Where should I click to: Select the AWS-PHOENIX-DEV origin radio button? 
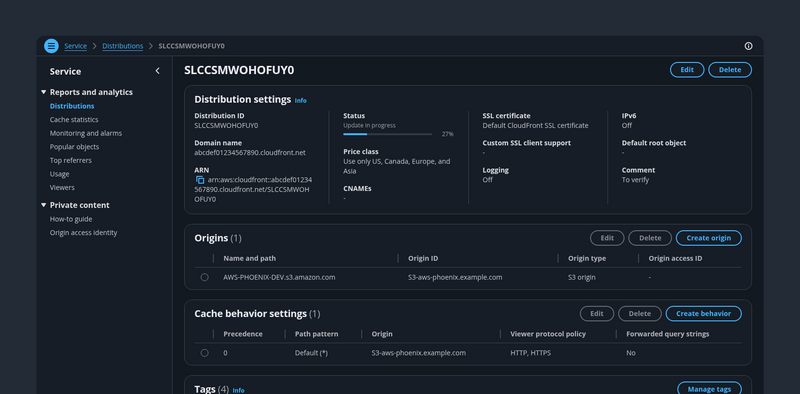[x=205, y=277]
